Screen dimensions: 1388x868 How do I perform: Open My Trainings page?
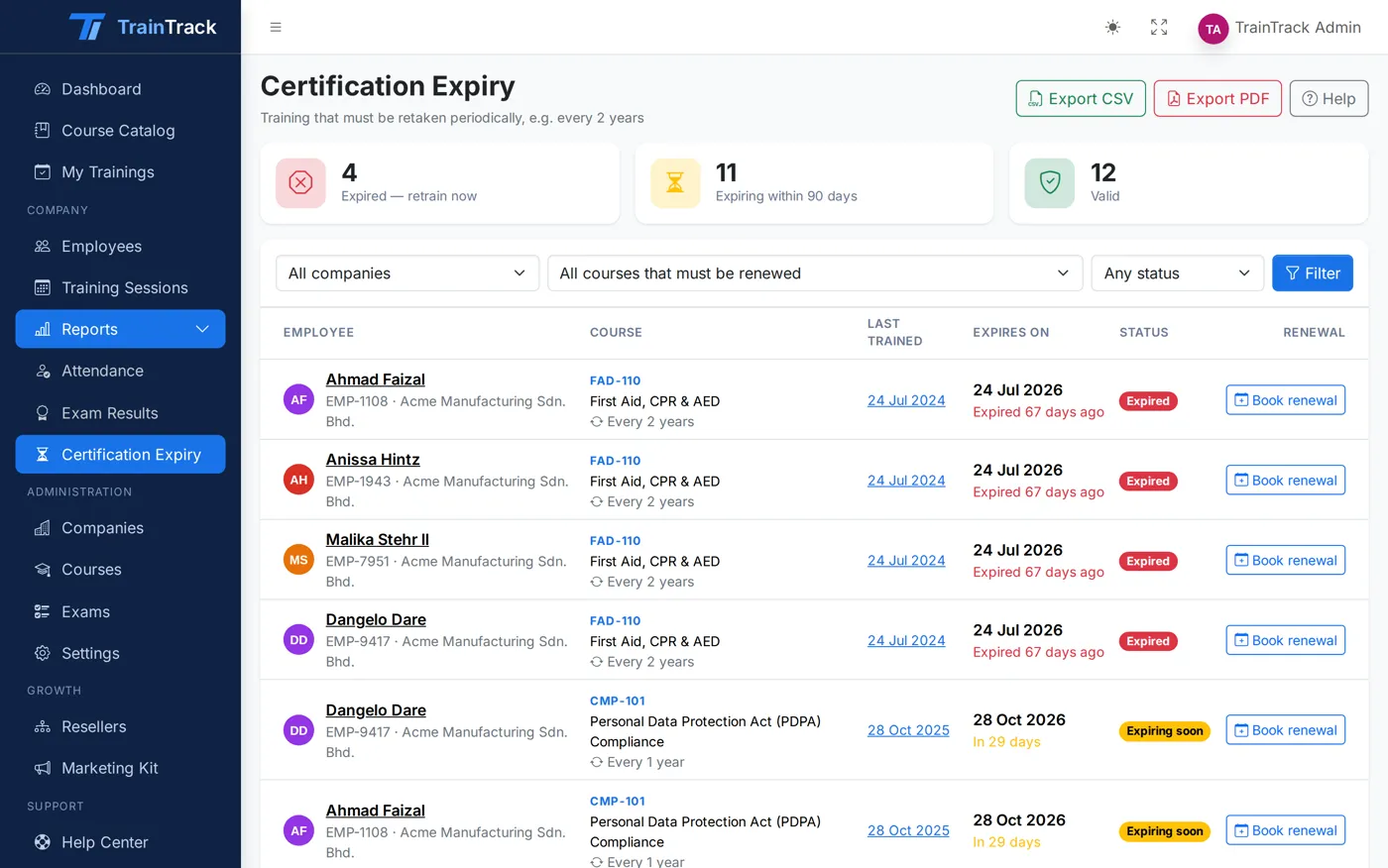[x=120, y=172]
